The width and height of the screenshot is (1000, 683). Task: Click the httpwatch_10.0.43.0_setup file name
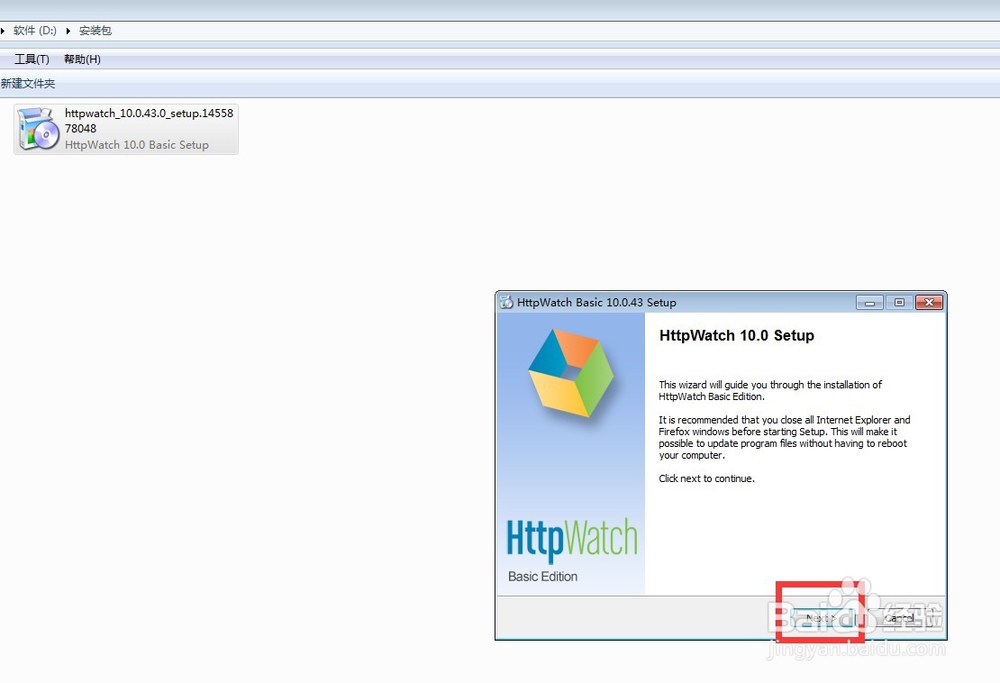tap(149, 121)
